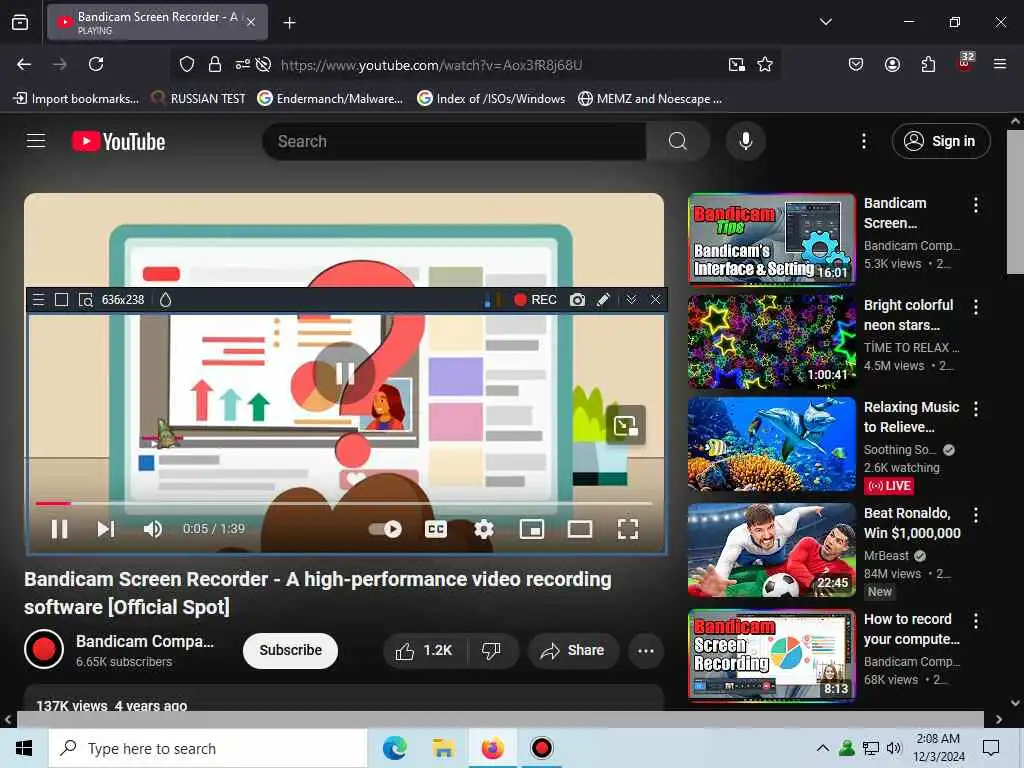Enable the miniplayer
1024x768 pixels.
tap(532, 529)
